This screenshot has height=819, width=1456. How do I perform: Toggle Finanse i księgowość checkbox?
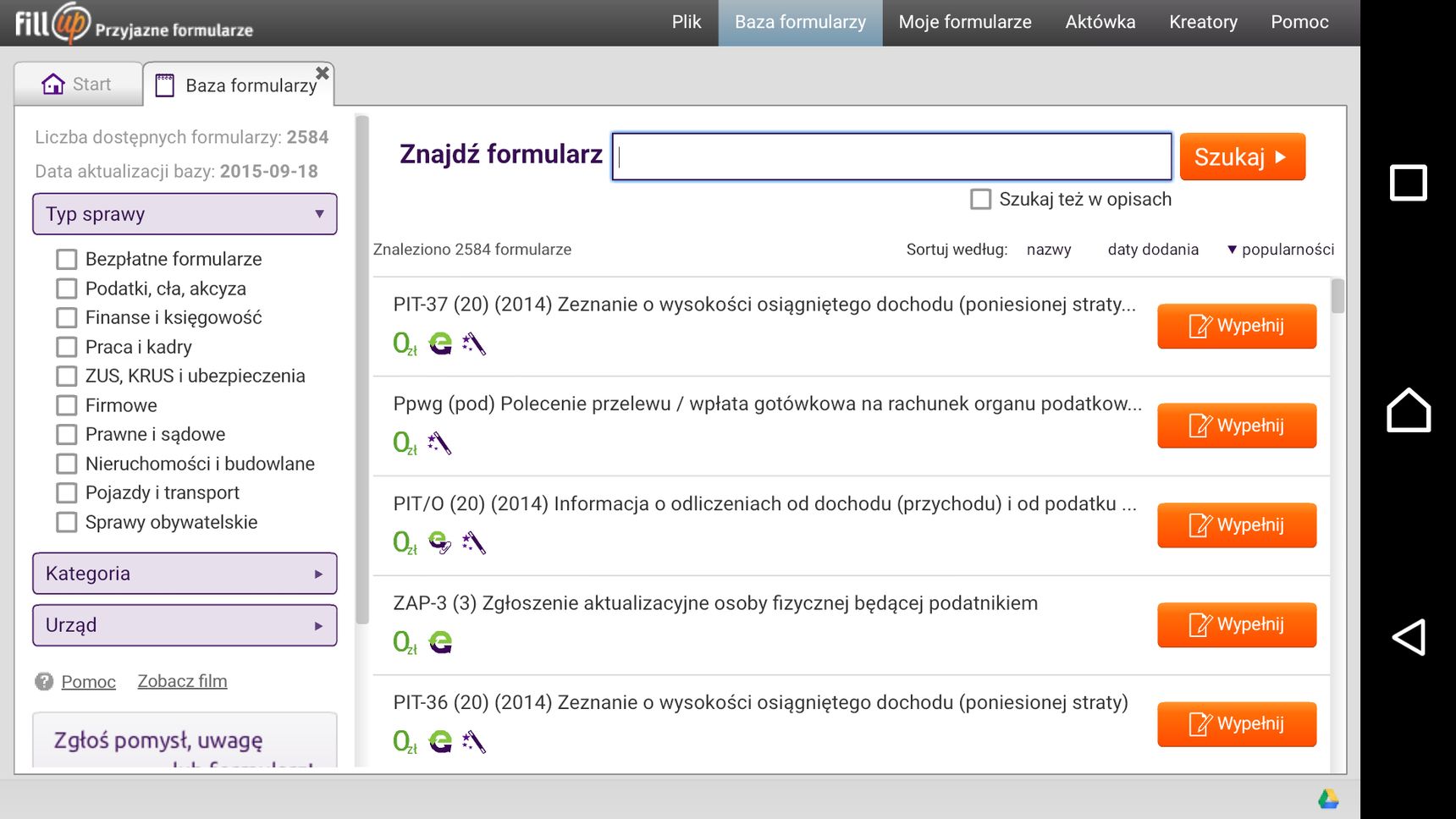coord(66,317)
